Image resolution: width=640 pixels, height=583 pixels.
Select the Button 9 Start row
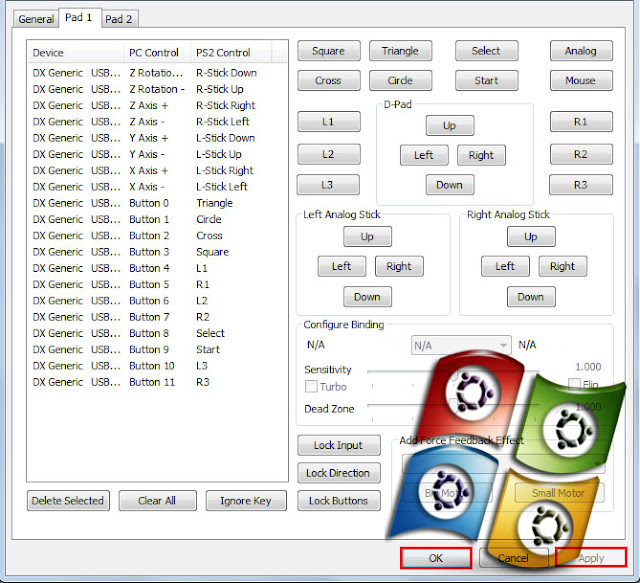[158, 350]
